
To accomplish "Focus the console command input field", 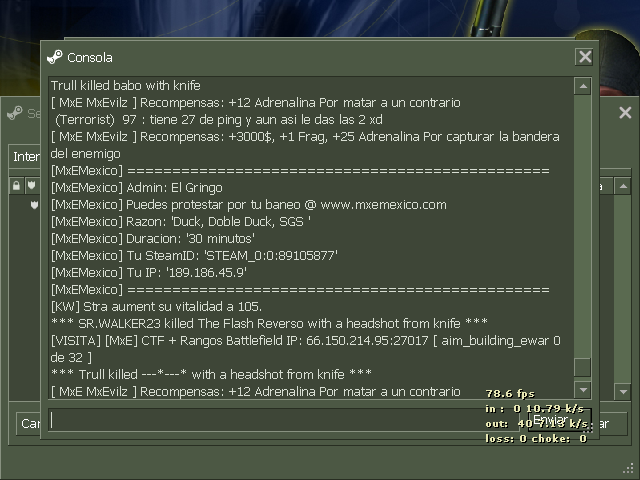I will [284, 420].
